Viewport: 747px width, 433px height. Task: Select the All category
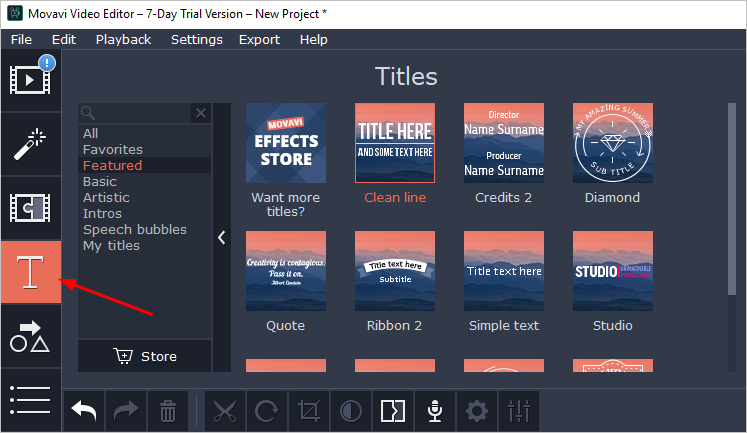[x=144, y=133]
